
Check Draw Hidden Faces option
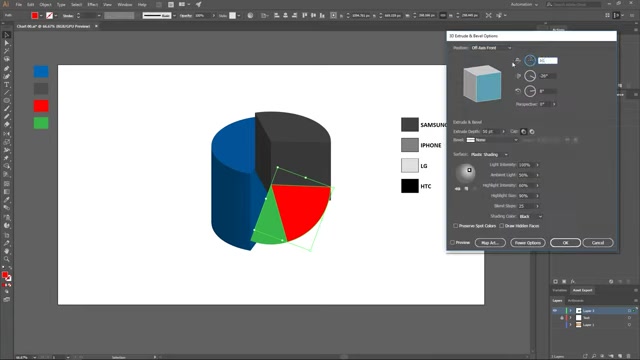coord(502,226)
